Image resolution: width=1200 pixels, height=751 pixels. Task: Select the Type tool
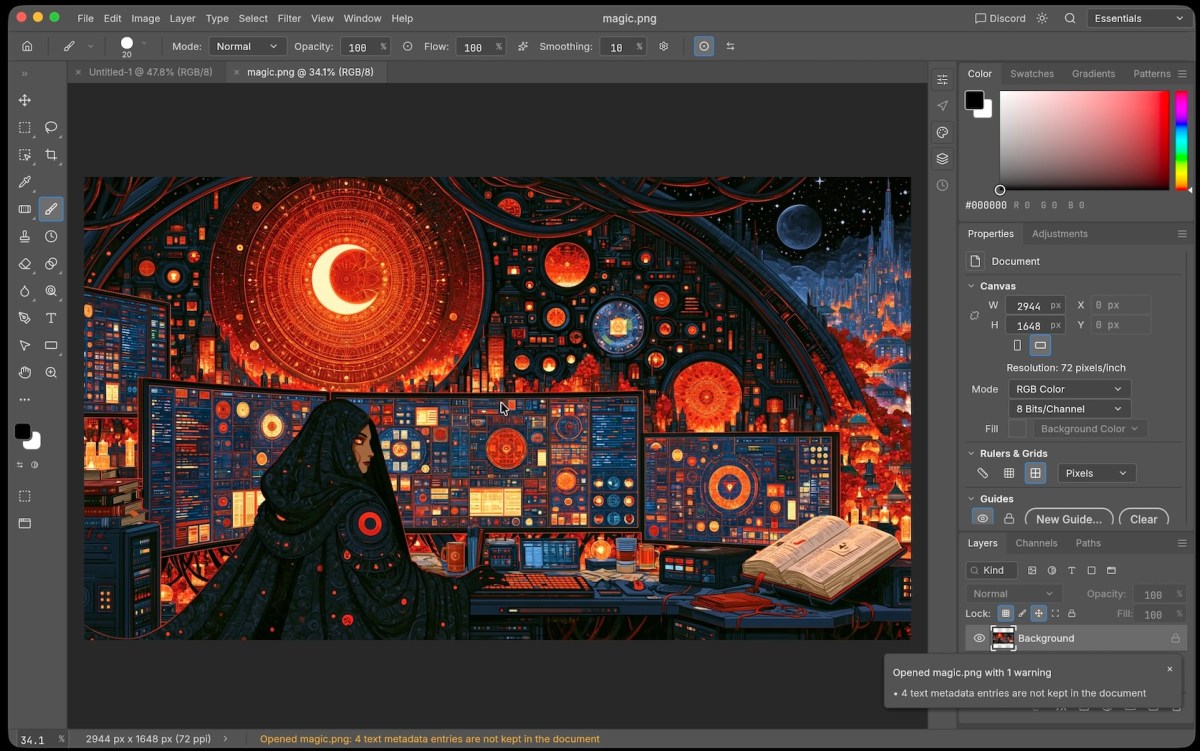[x=51, y=318]
